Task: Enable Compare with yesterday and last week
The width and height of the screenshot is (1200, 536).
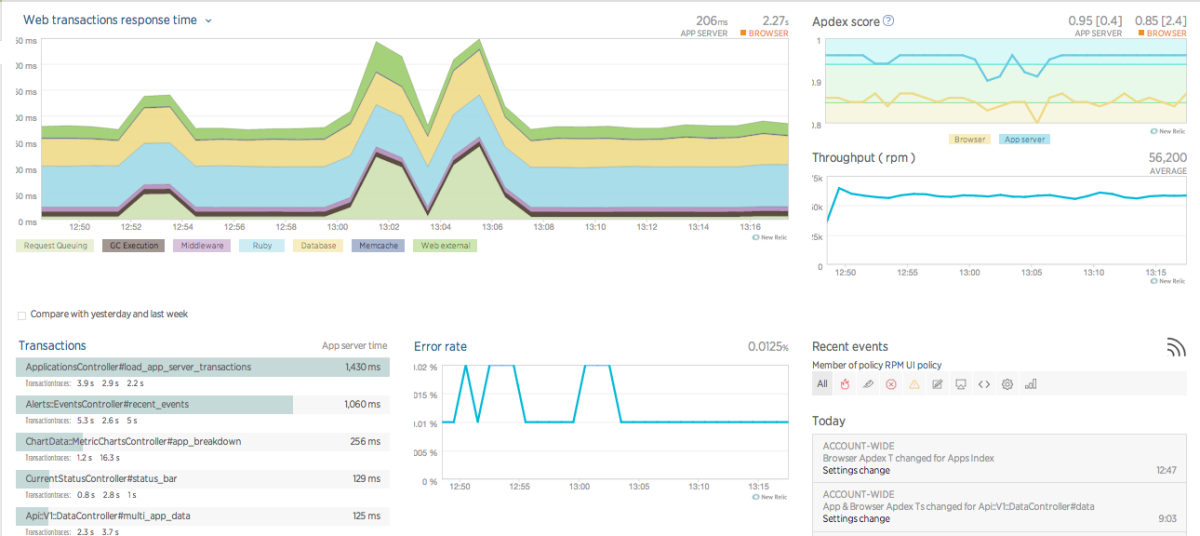Action: coord(22,315)
